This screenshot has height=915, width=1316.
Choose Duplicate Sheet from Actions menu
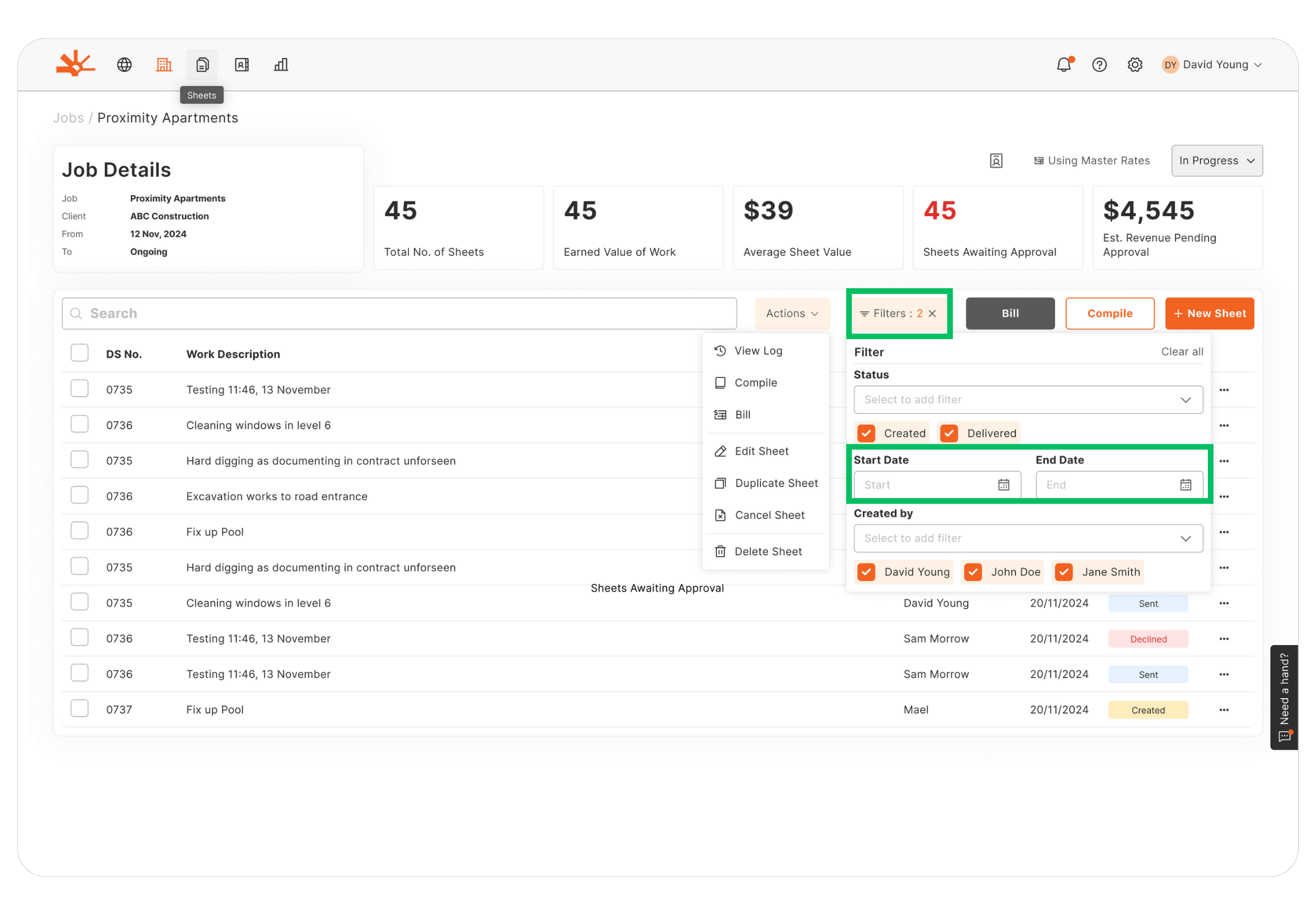coord(775,483)
